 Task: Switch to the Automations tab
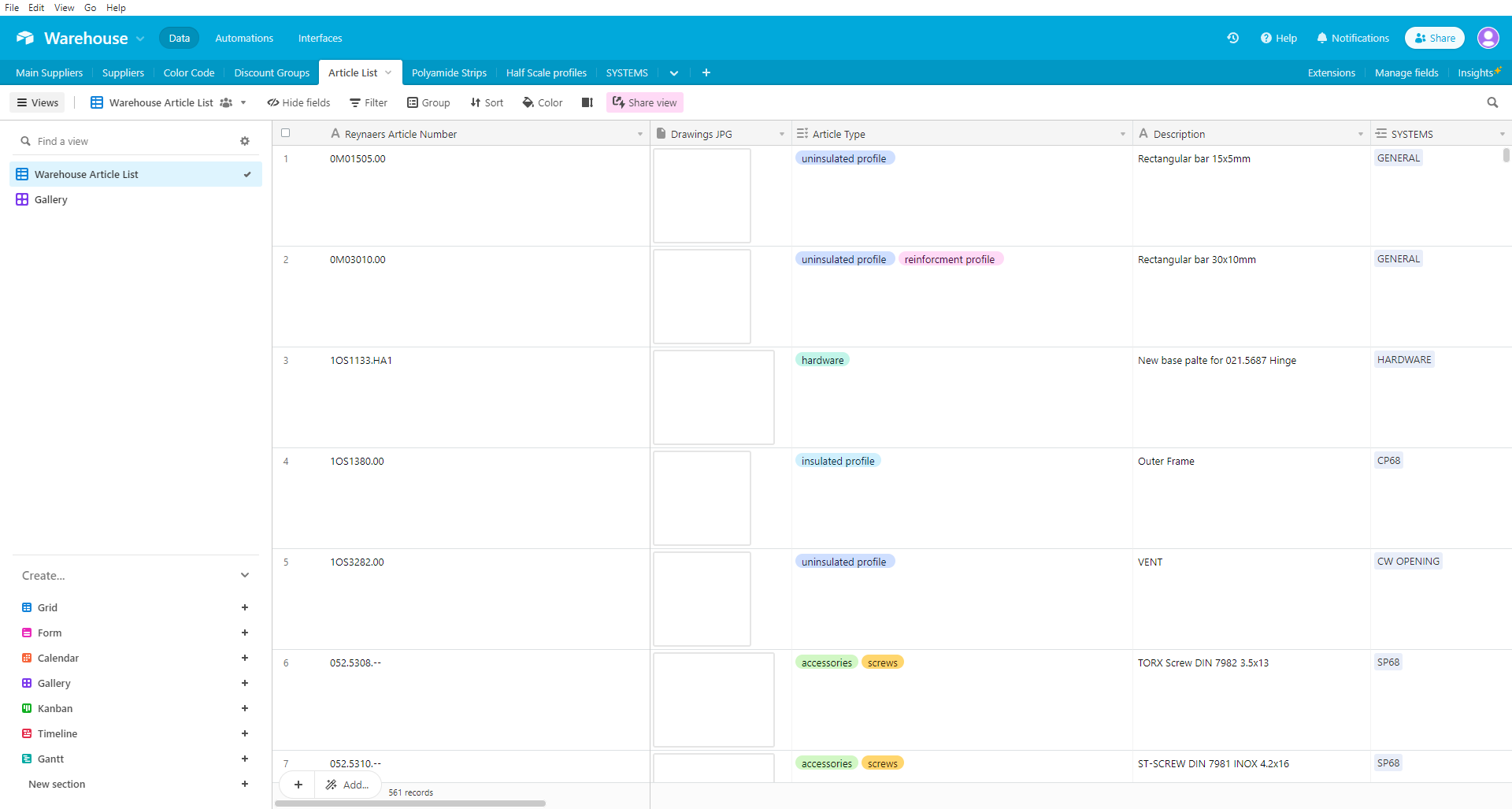(244, 38)
